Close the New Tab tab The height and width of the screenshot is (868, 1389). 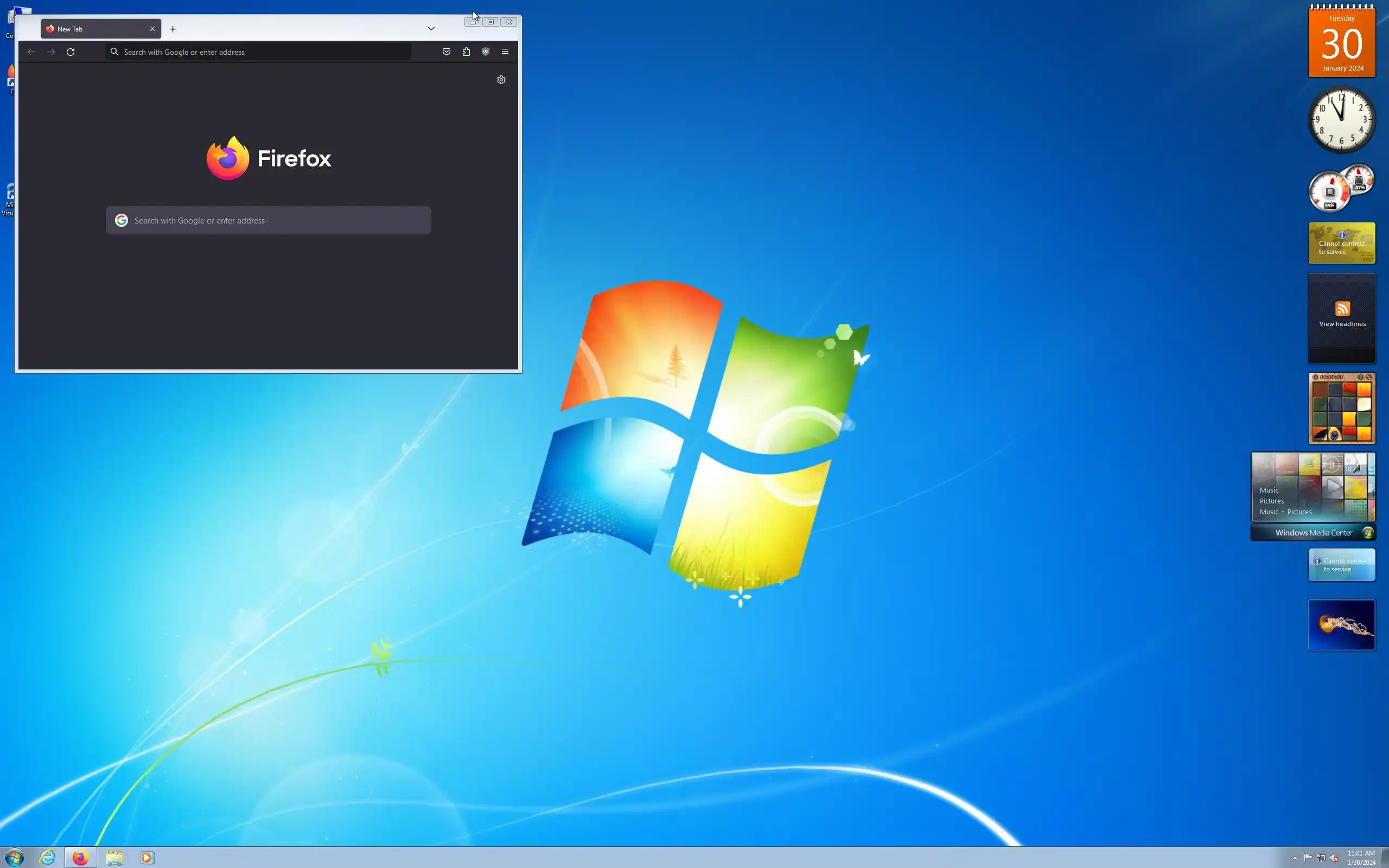[x=152, y=29]
